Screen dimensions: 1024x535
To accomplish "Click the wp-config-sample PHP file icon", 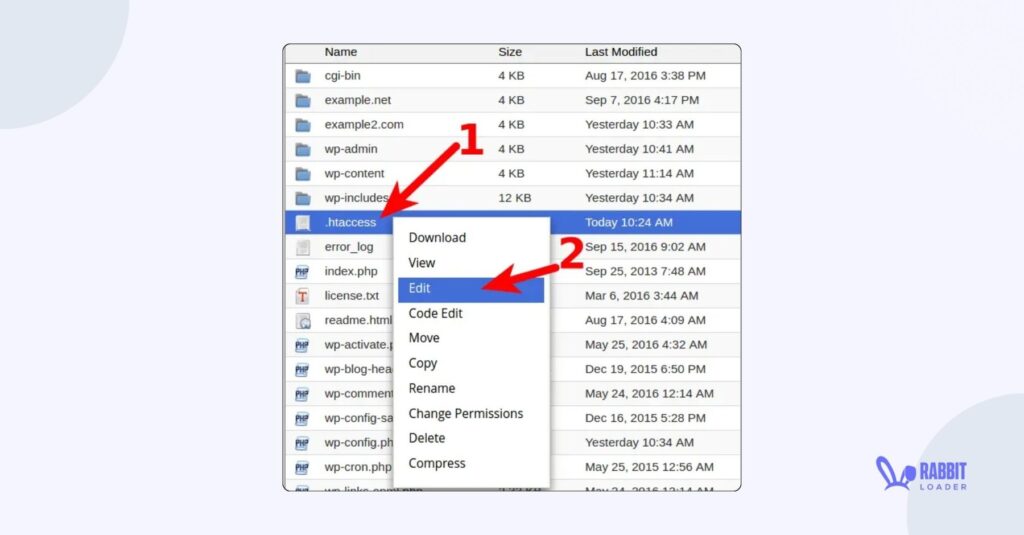I will [302, 419].
